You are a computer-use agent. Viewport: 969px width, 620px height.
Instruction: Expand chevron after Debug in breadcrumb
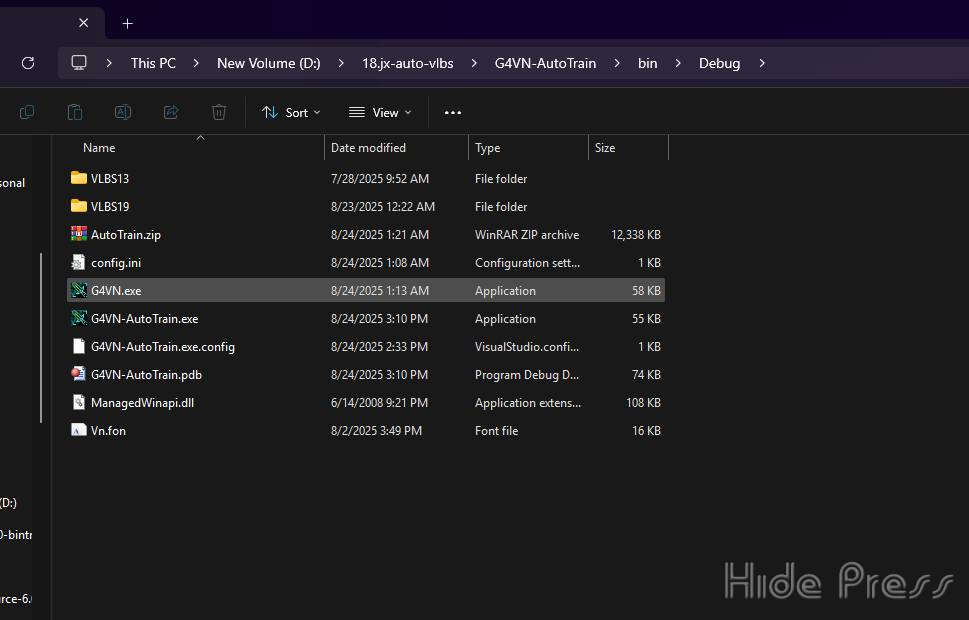point(762,63)
